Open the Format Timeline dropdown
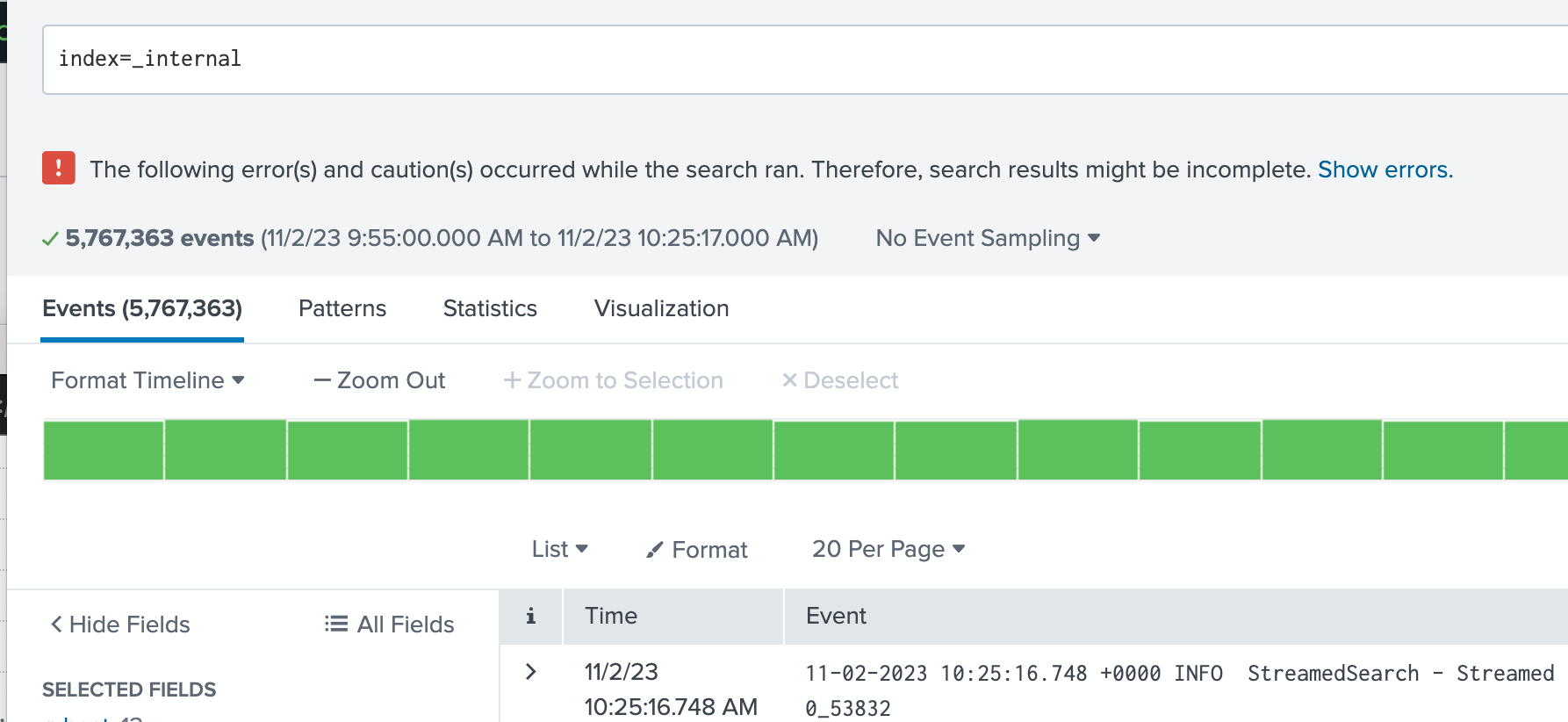The width and height of the screenshot is (1568, 722). click(x=147, y=380)
